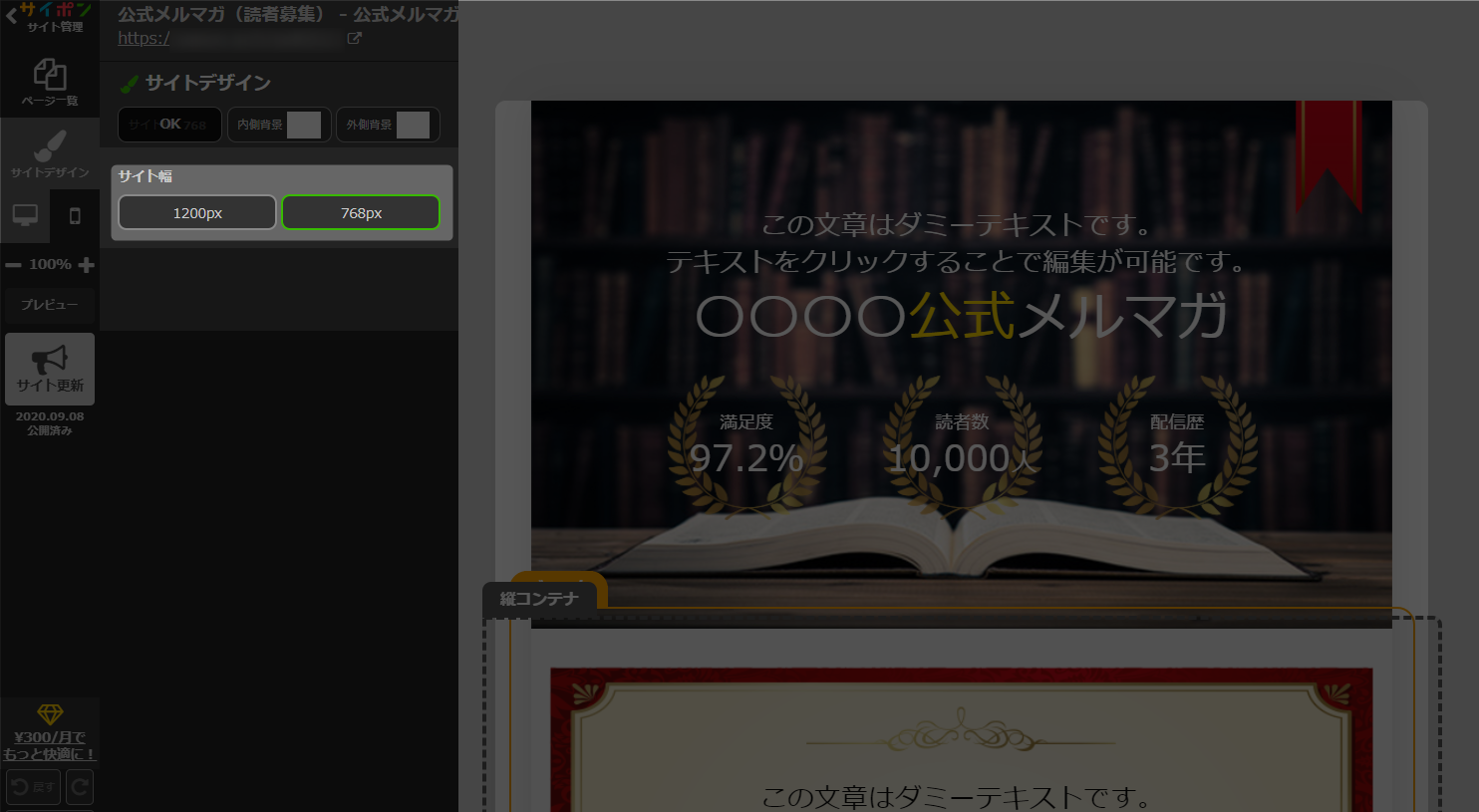This screenshot has height=812, width=1479.
Task: Click the 100% zoom value
Action: [50, 265]
